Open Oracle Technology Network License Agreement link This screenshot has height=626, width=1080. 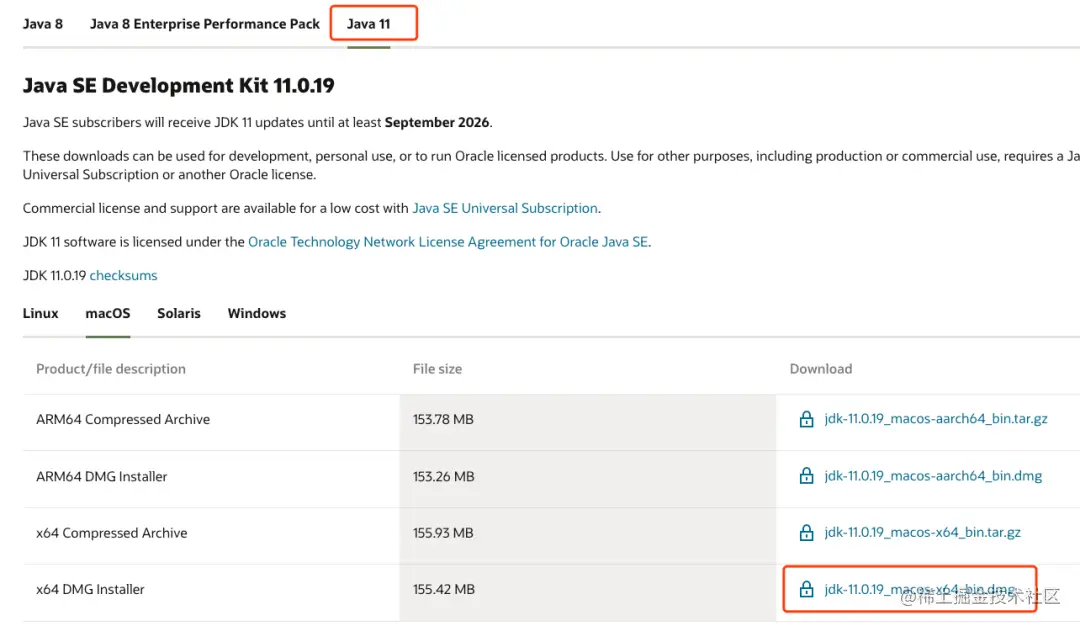pyautogui.click(x=448, y=242)
